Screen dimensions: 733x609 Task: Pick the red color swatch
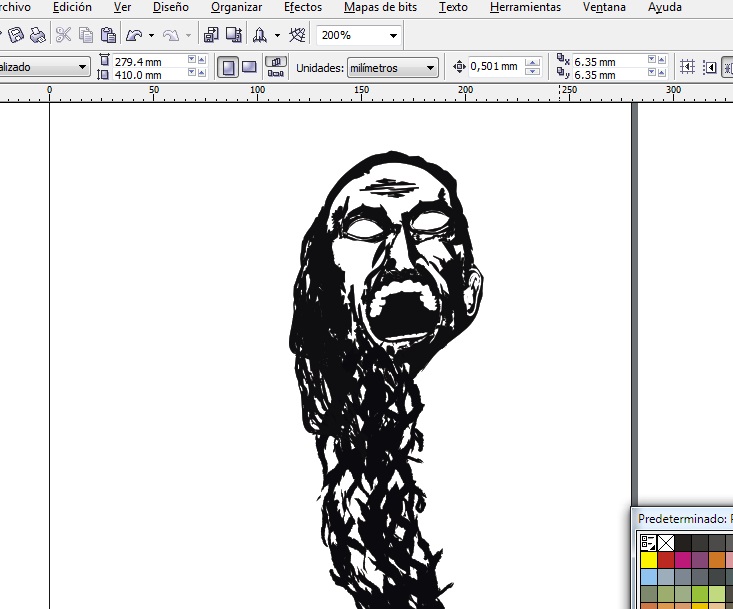666,559
